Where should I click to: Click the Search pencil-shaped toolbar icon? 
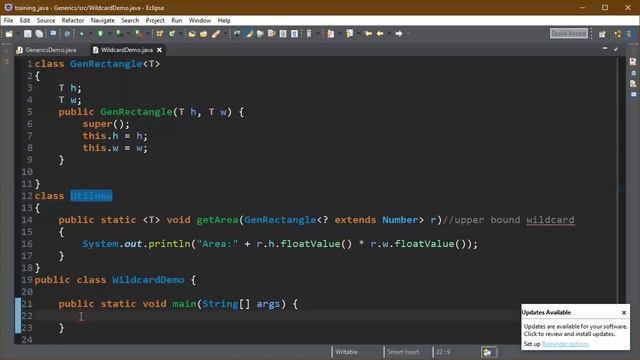click(x=216, y=33)
